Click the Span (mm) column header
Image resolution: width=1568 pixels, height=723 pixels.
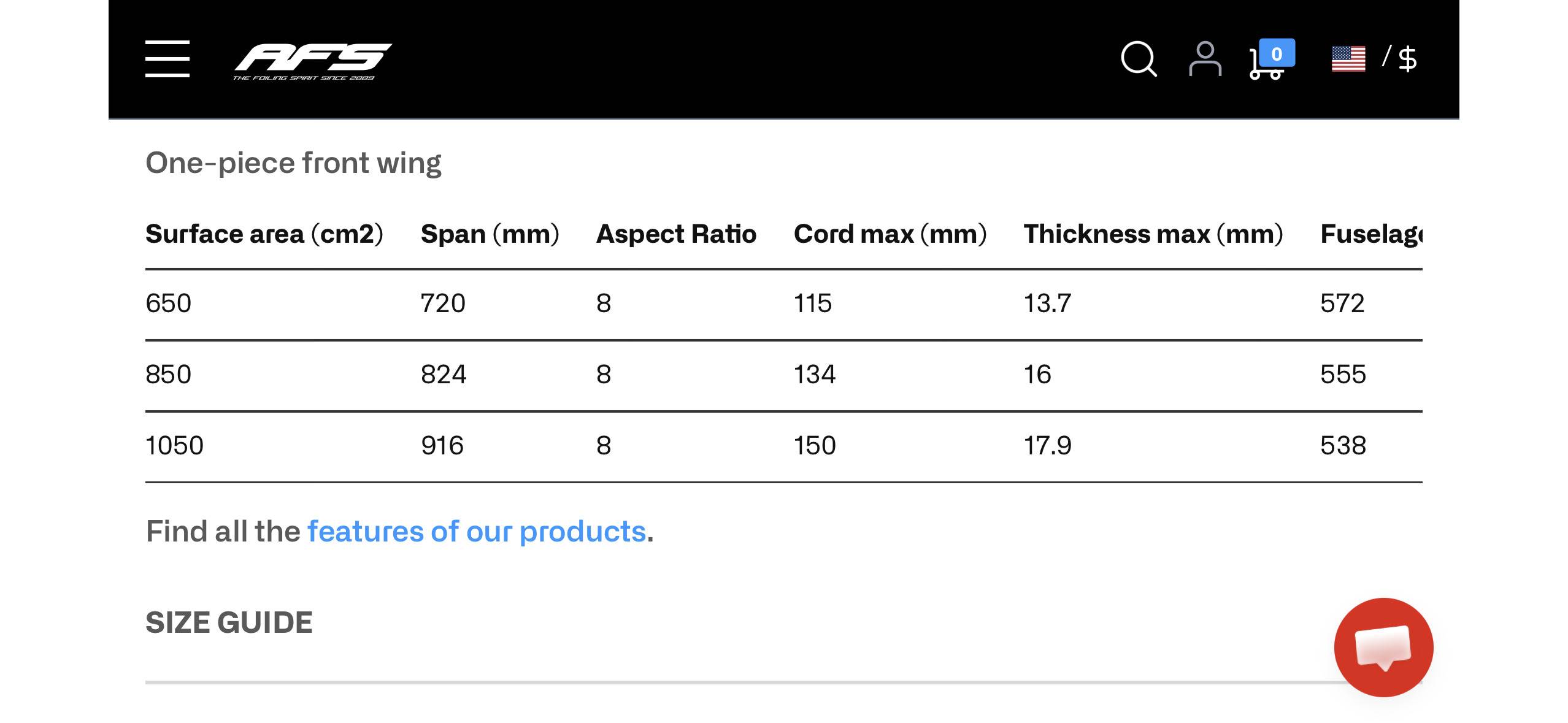coord(490,234)
